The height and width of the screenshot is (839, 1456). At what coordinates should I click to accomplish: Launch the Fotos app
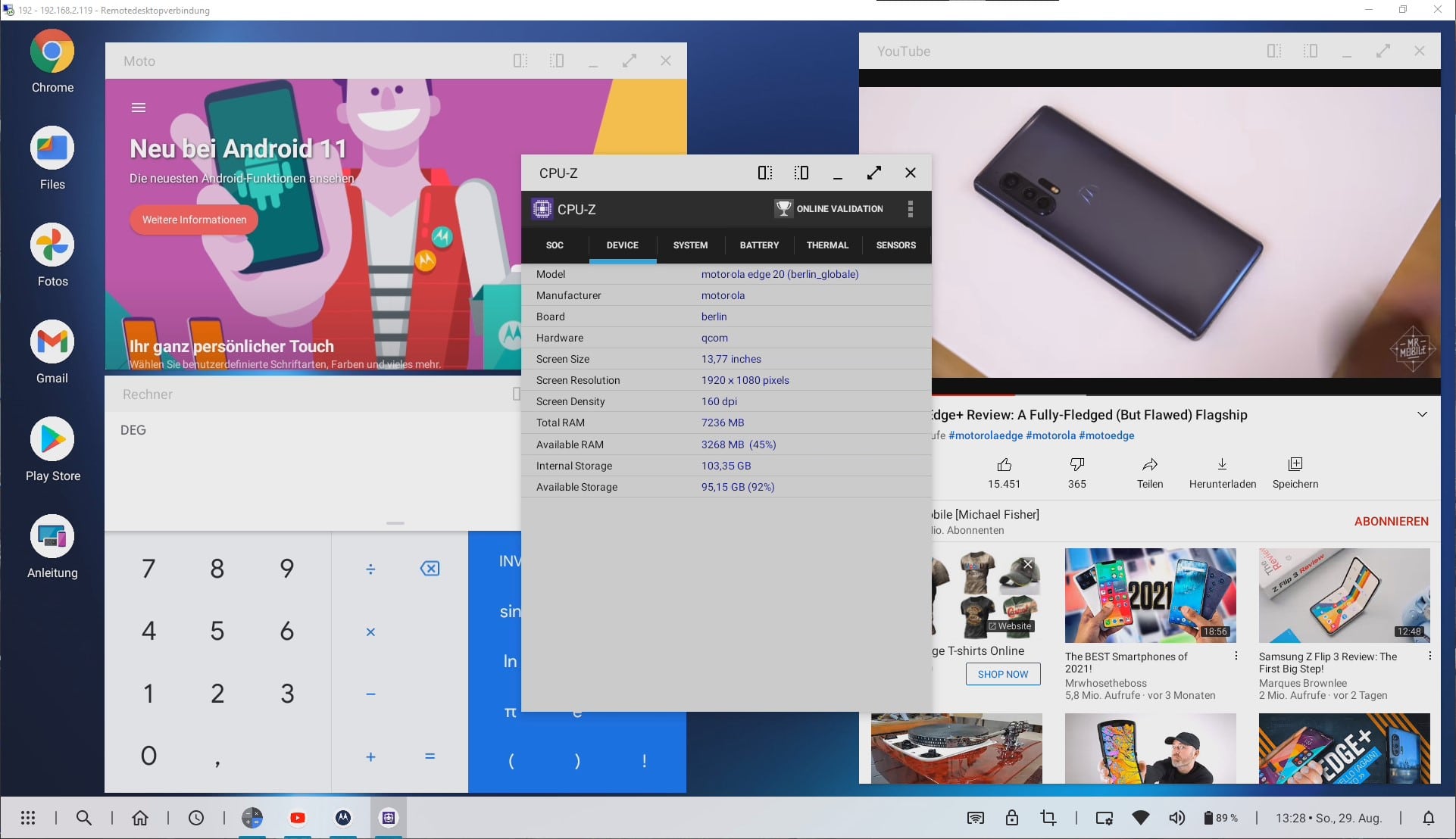(52, 245)
